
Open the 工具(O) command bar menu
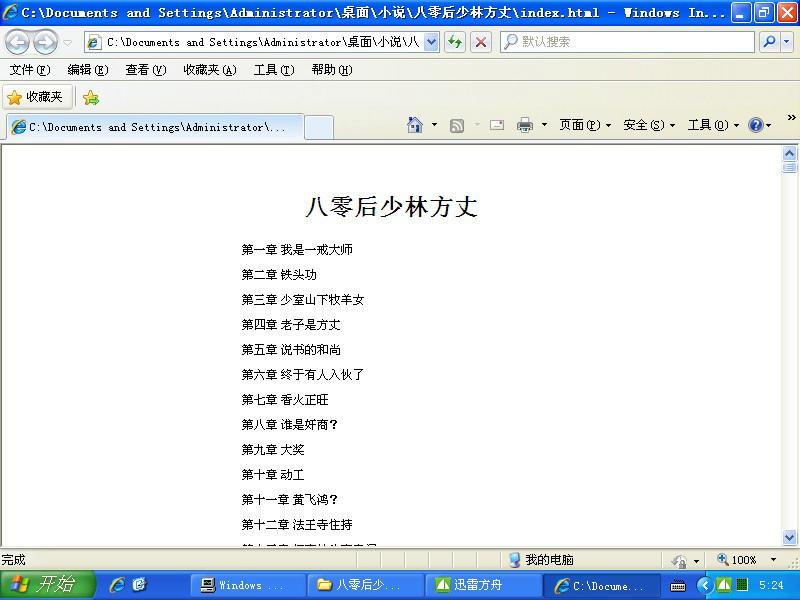click(x=713, y=125)
